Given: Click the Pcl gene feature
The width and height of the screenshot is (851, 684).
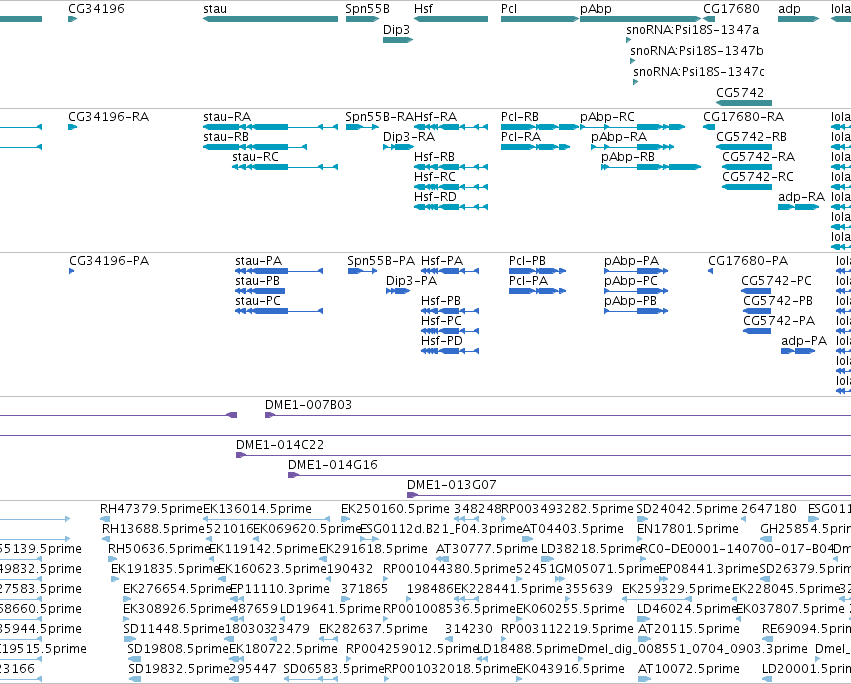Looking at the screenshot, I should [539, 19].
